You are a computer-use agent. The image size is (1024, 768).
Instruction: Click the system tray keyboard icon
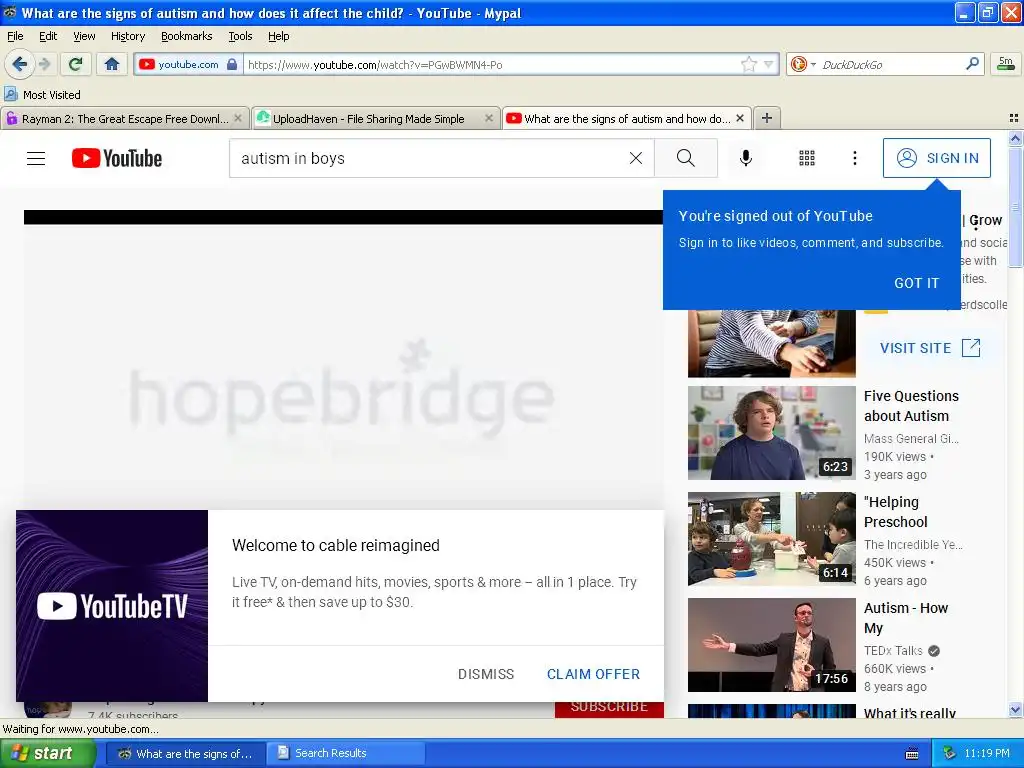912,754
